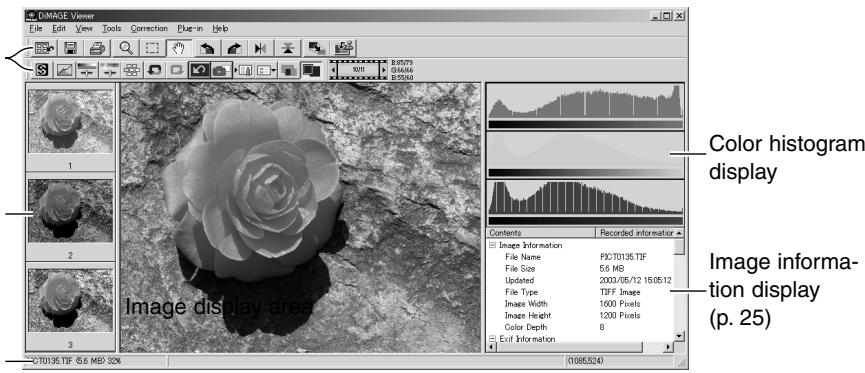Select the dashed rectangle crop selection tool
Image resolution: width=865 pixels, height=373 pixels.
tap(152, 48)
